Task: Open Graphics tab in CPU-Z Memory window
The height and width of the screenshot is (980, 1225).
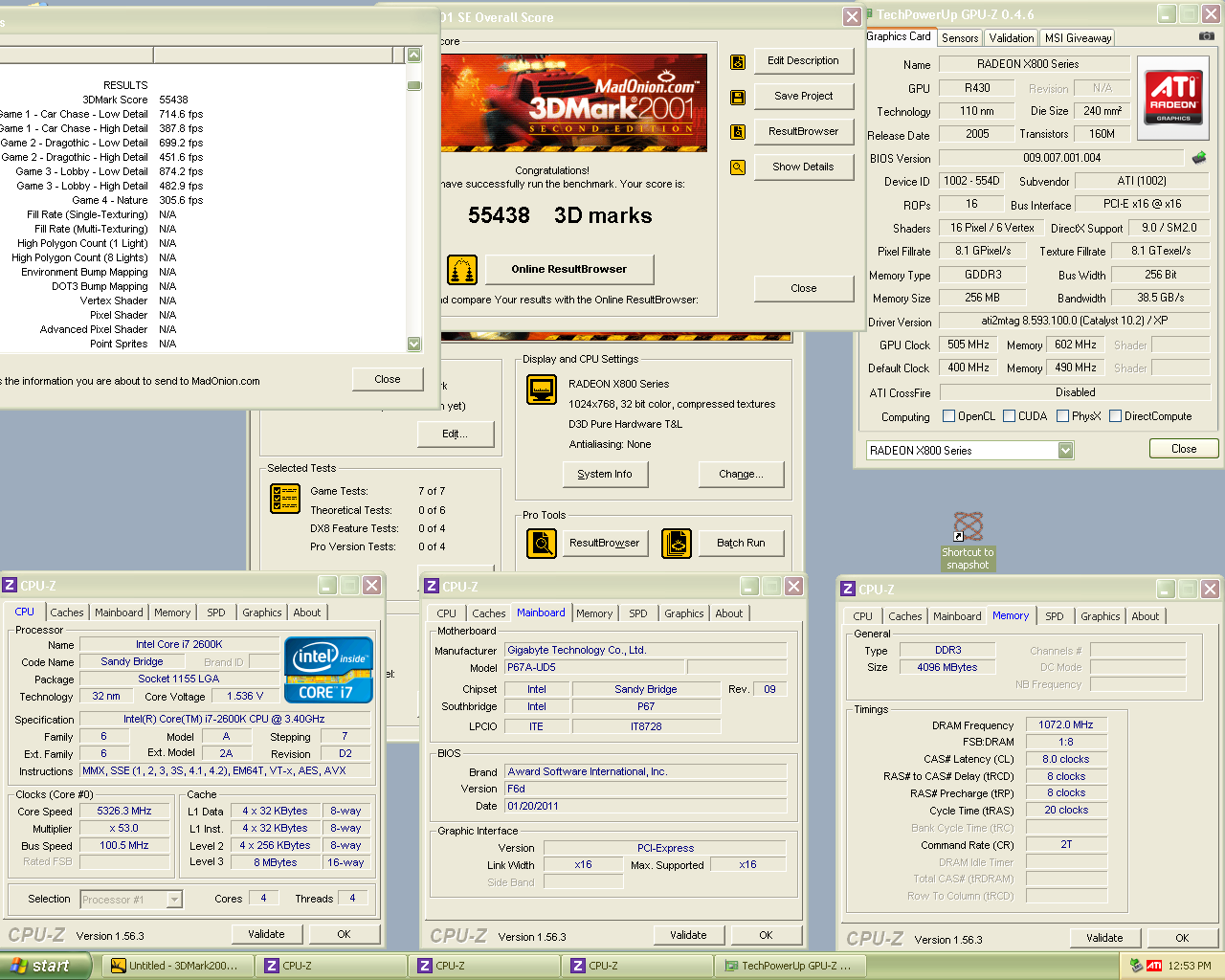Action: click(x=1101, y=616)
